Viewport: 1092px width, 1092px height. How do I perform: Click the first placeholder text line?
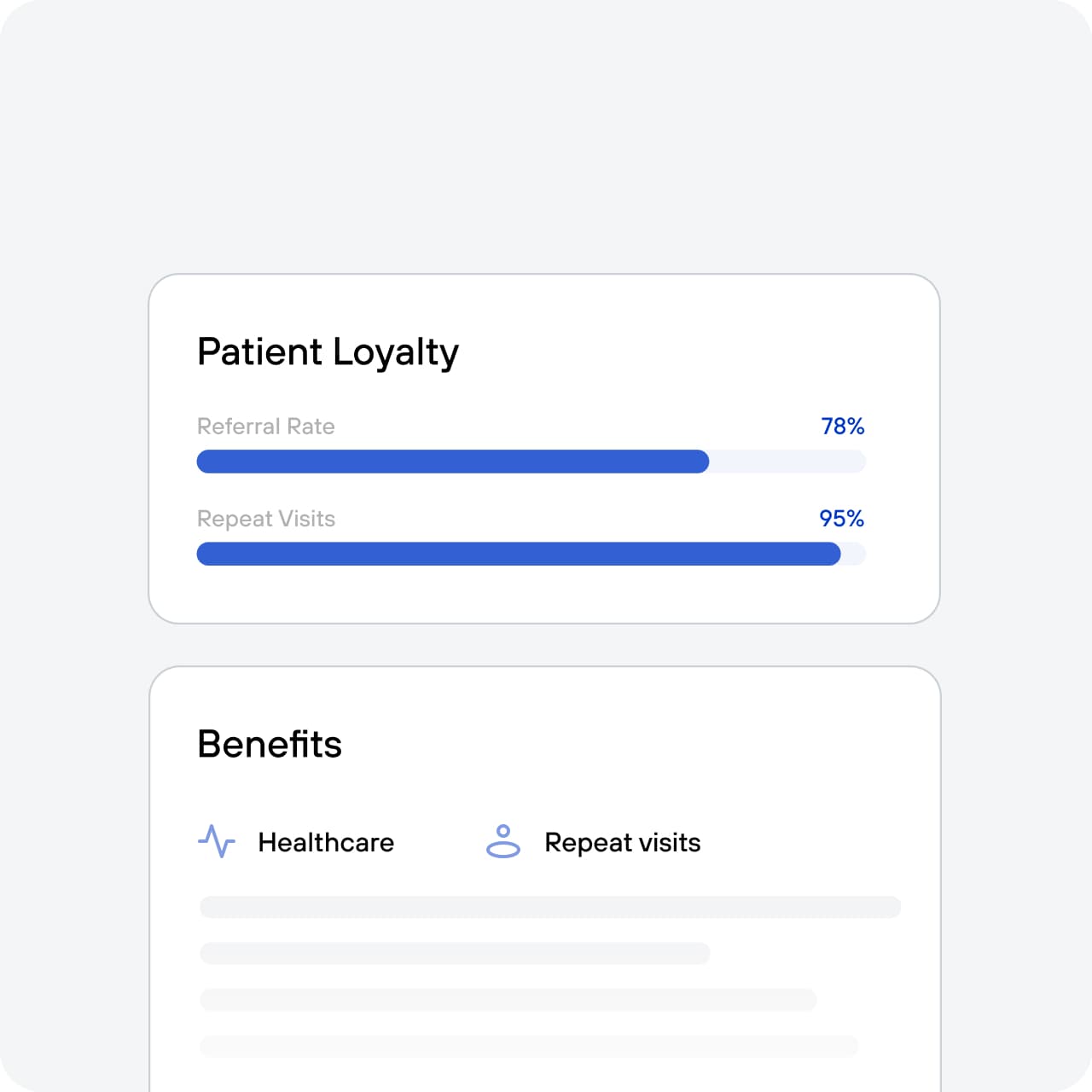point(550,907)
